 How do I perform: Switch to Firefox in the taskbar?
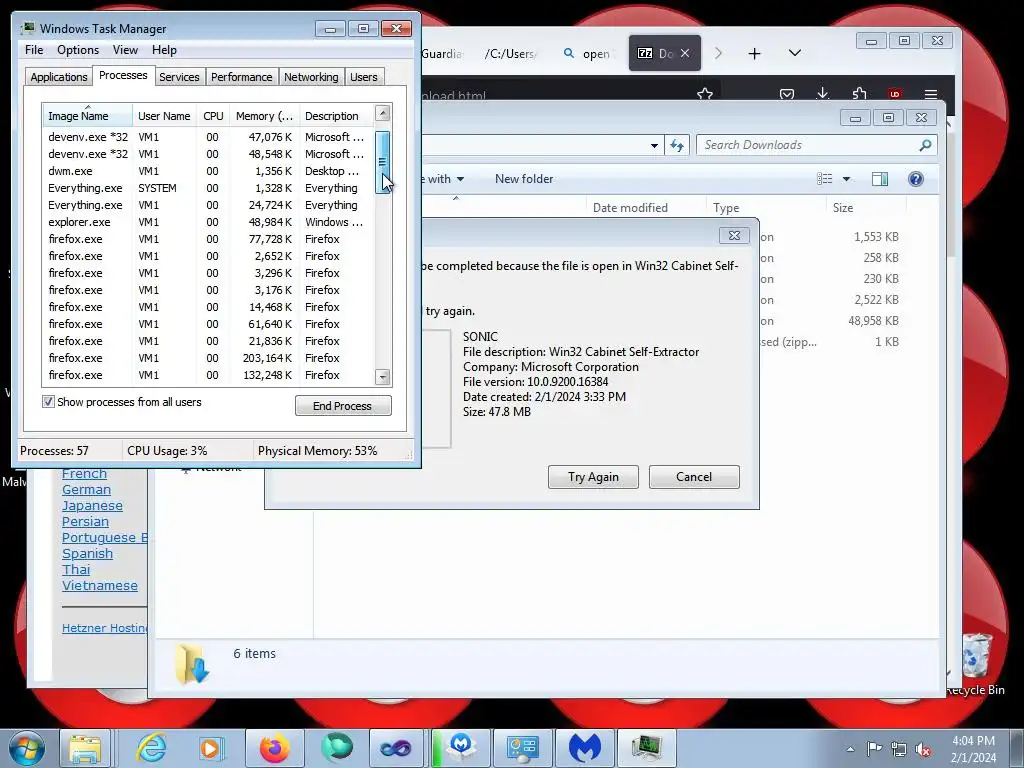274,748
